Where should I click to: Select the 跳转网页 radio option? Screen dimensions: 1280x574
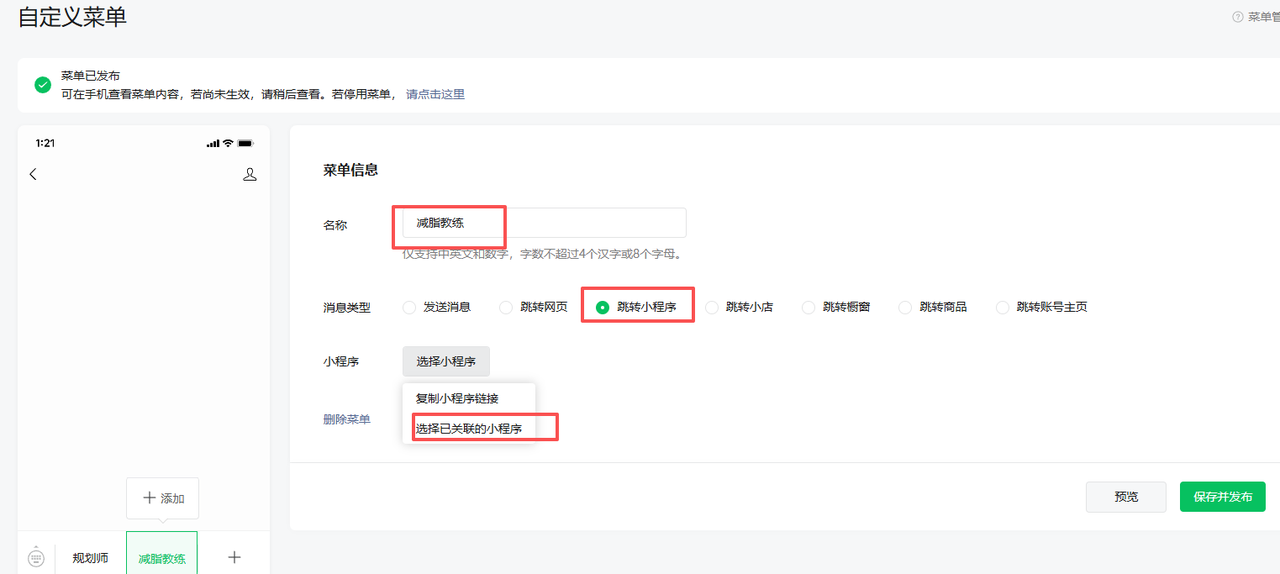[x=506, y=307]
